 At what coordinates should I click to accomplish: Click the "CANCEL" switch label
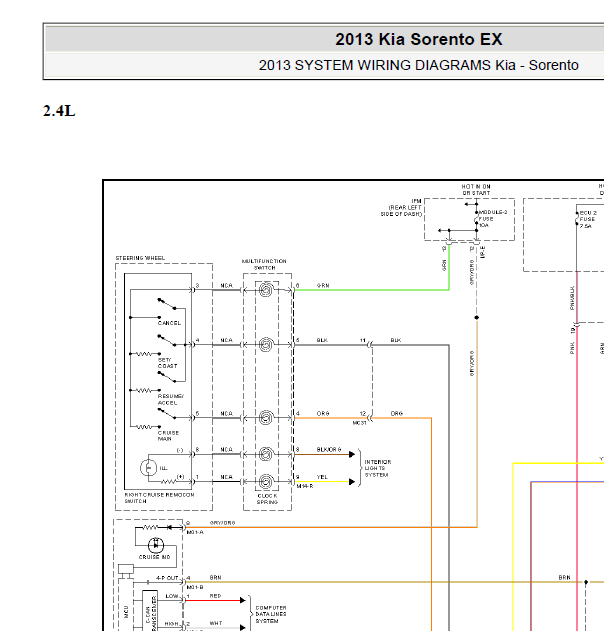coord(169,323)
